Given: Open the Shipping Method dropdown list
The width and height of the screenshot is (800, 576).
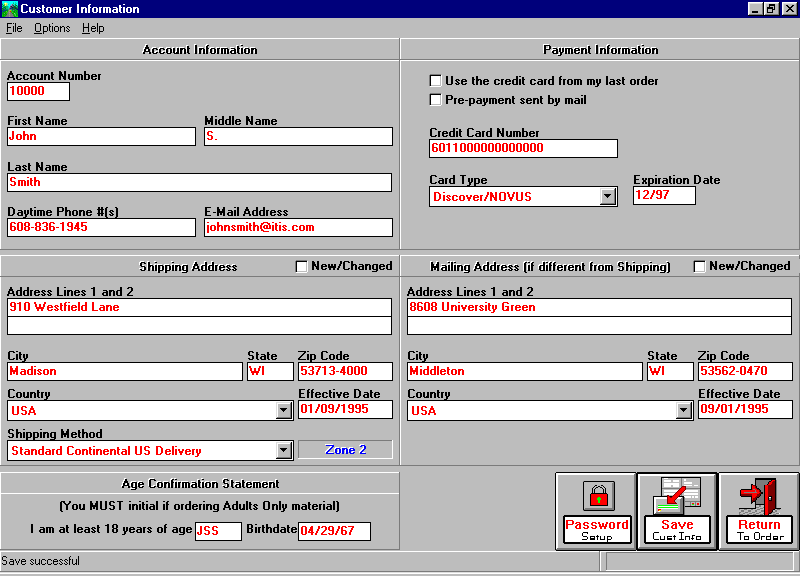Looking at the screenshot, I should pyautogui.click(x=284, y=451).
